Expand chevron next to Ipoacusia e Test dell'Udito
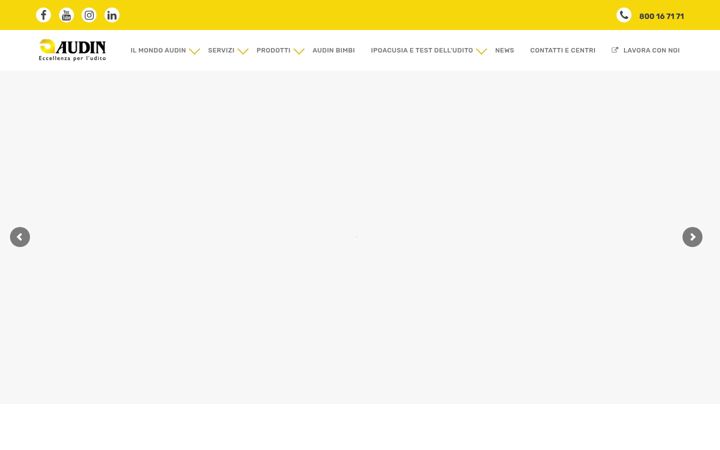Screen dimensions: 720x450 (x=481, y=51)
